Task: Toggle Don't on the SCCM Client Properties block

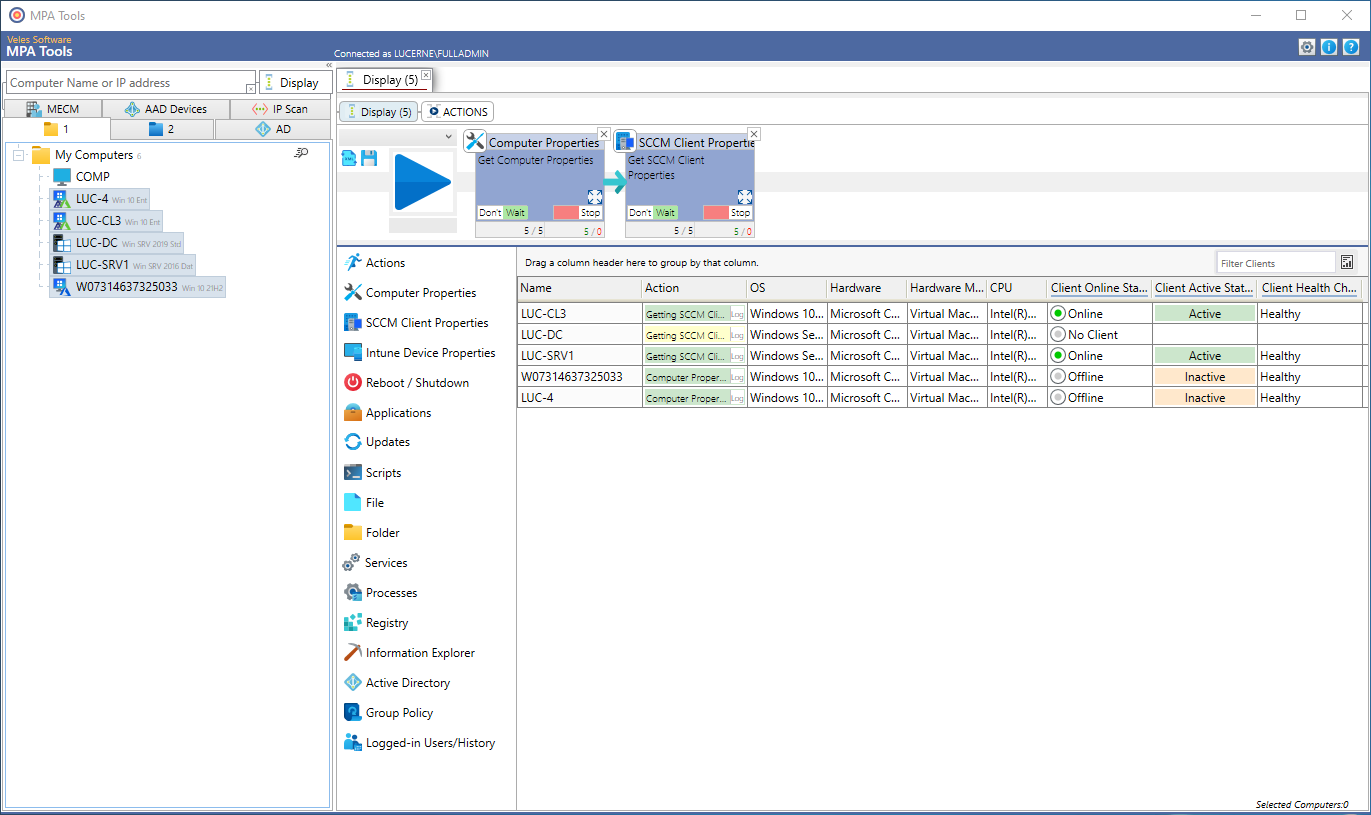Action: tap(640, 212)
